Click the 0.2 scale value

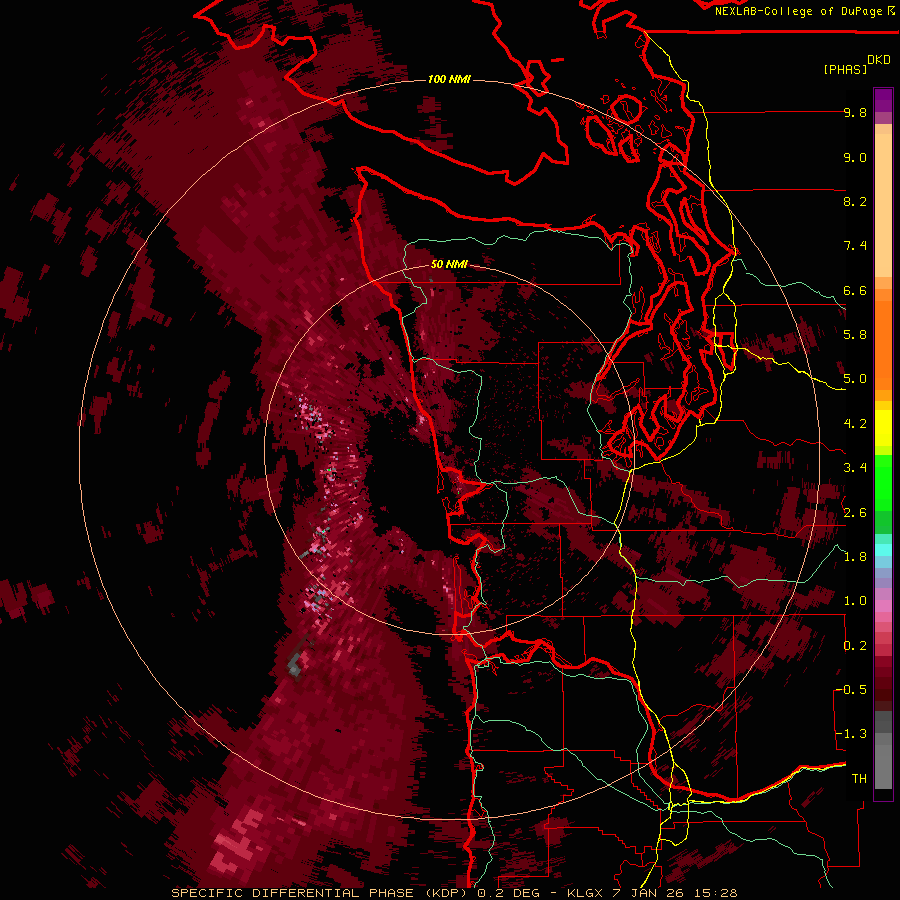coord(855,646)
